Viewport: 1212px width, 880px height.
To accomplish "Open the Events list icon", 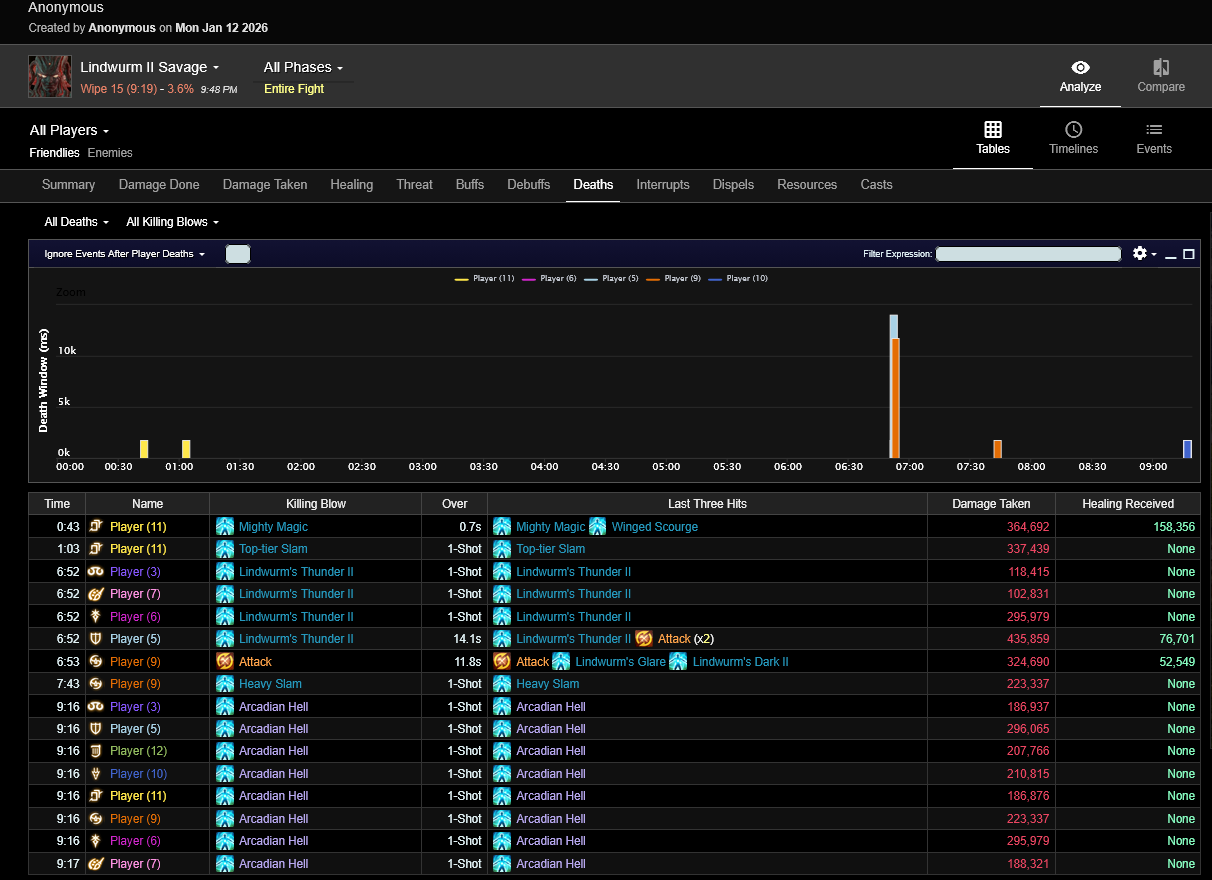I will 1153,130.
